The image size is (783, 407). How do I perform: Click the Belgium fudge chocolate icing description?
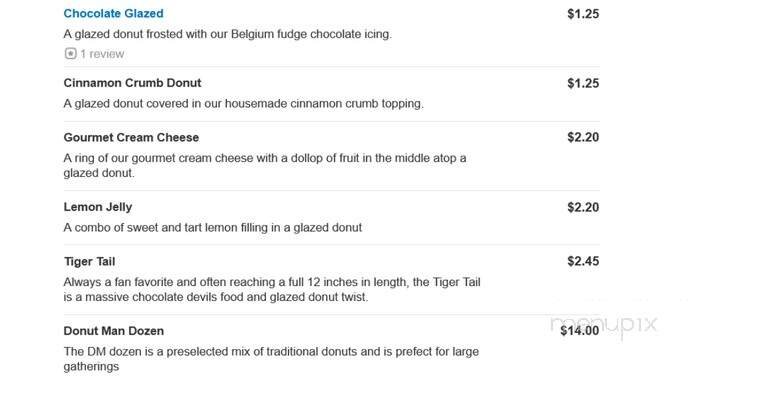[x=227, y=34]
